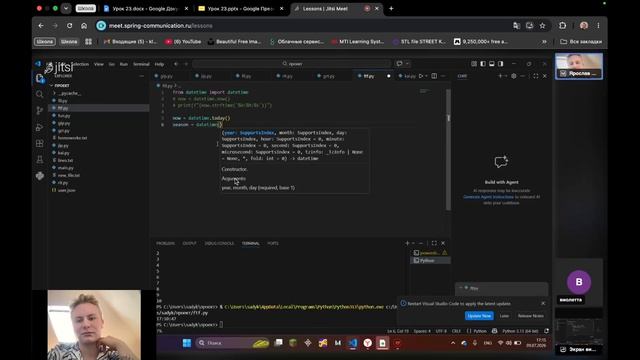The height and width of the screenshot is (360, 640).
Task: Select the Ярослав video thumbnail
Action: pyautogui.click(x=579, y=66)
